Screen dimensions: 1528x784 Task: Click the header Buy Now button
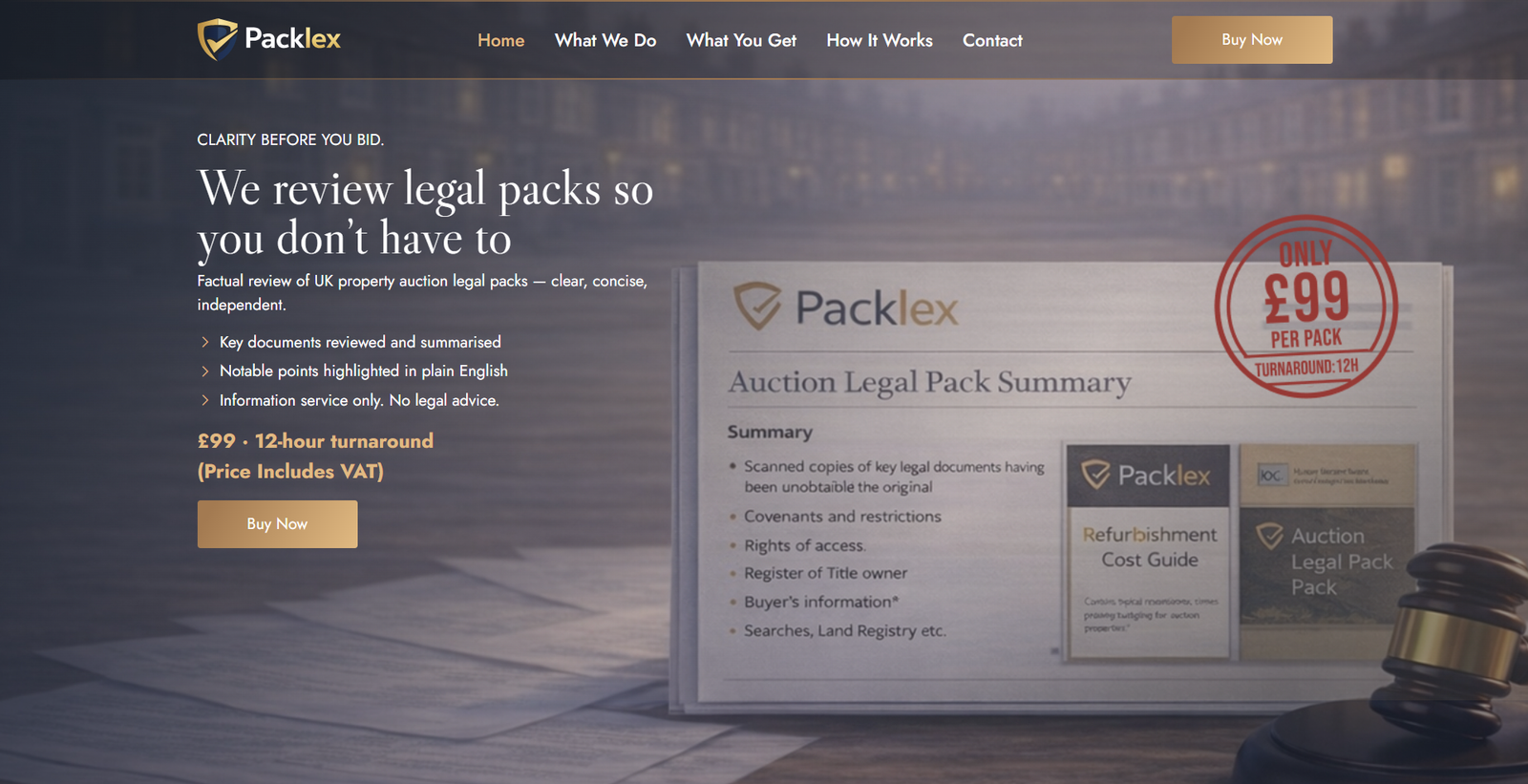pyautogui.click(x=1252, y=40)
